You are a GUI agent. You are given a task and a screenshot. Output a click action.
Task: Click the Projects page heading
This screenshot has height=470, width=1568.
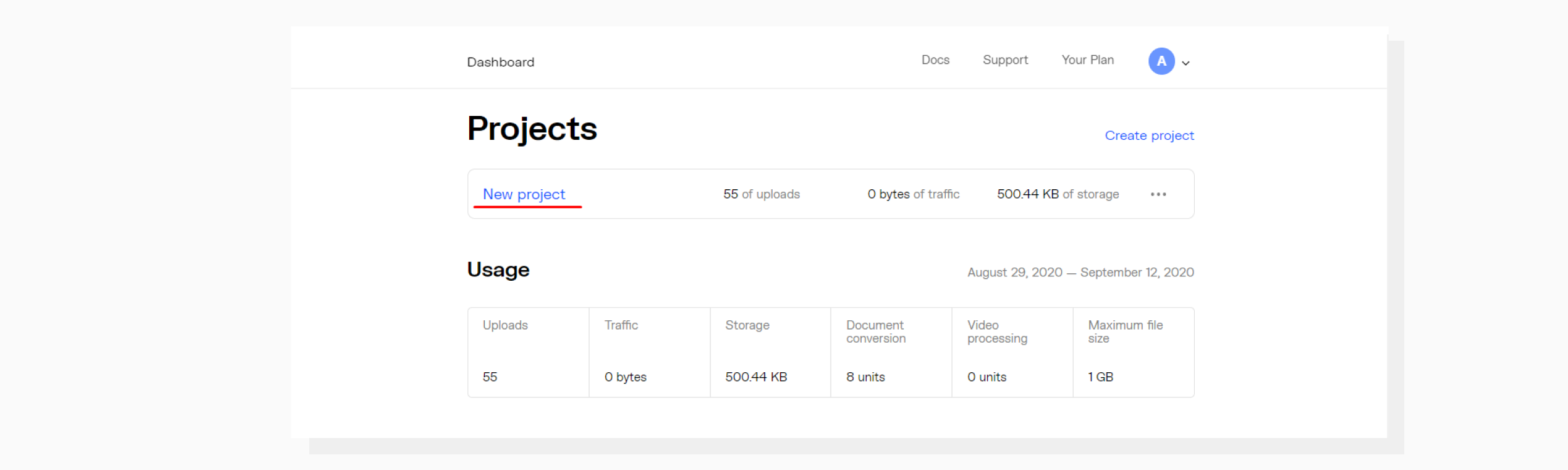(532, 129)
